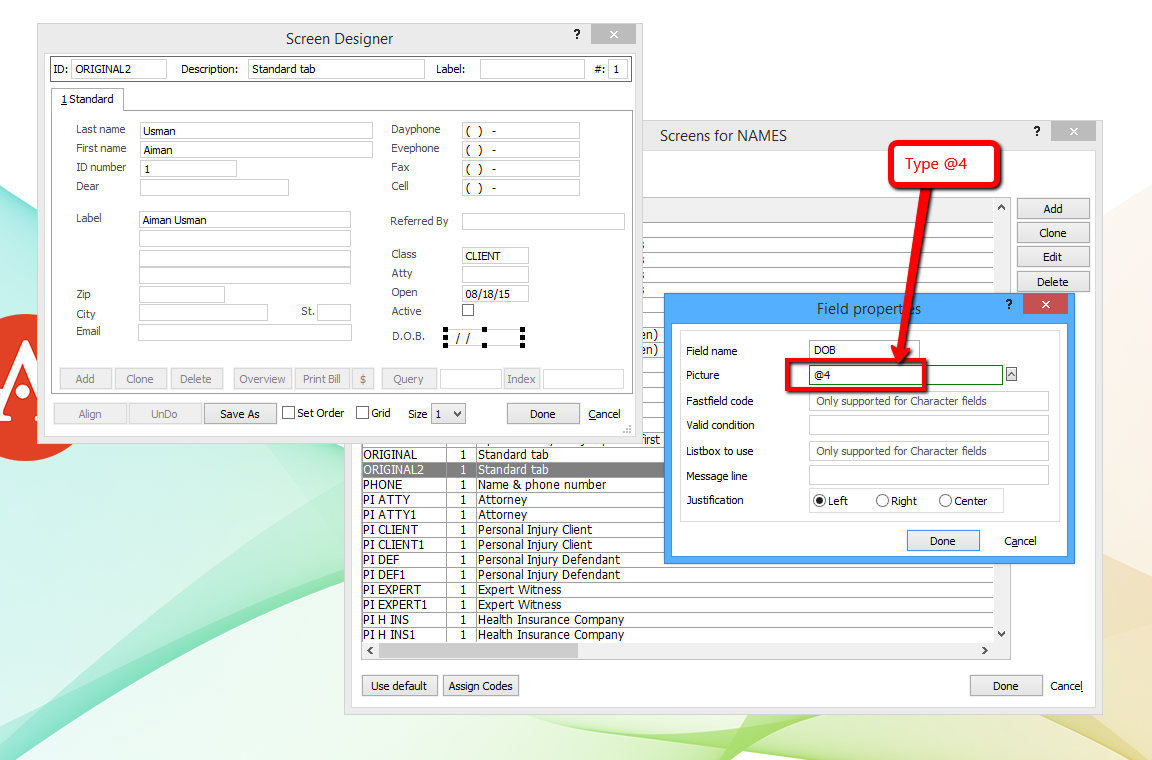Click the Picture input field
This screenshot has width=1152, height=760.
[906, 375]
